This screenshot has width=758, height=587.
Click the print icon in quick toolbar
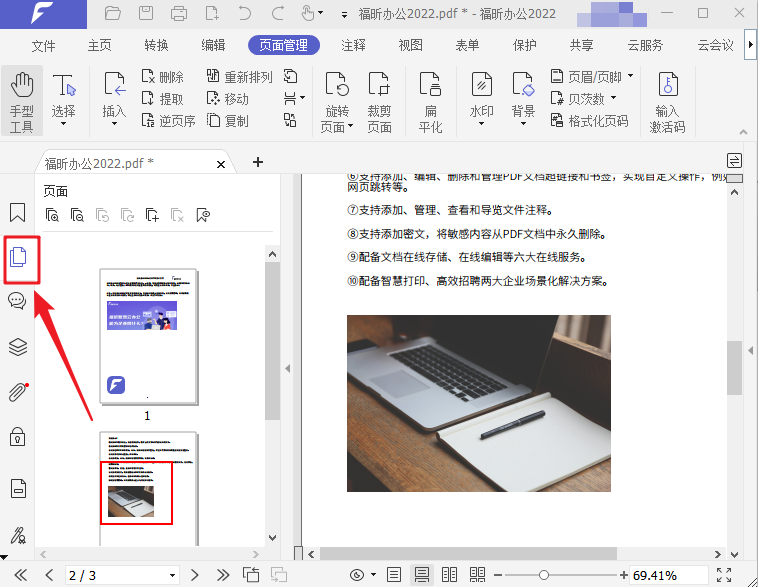(179, 13)
